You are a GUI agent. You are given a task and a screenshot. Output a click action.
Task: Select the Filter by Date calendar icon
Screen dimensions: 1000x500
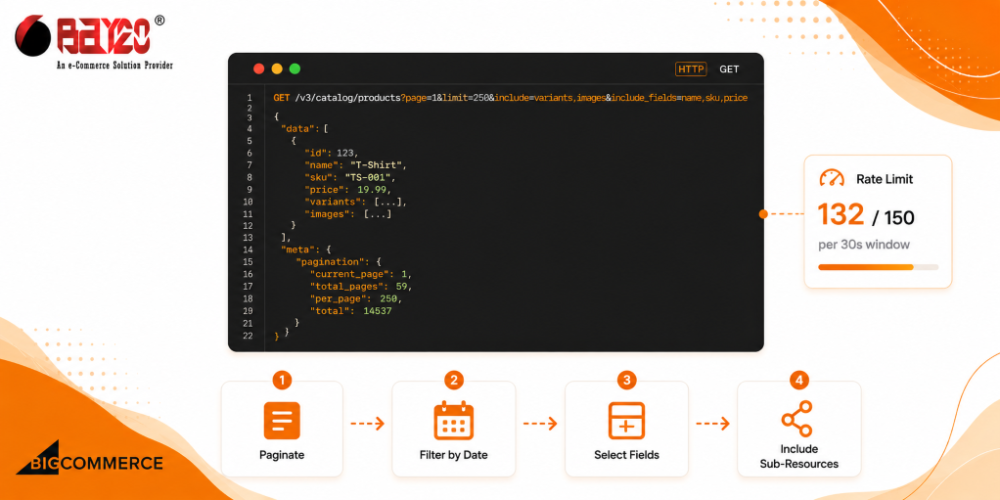coord(453,420)
